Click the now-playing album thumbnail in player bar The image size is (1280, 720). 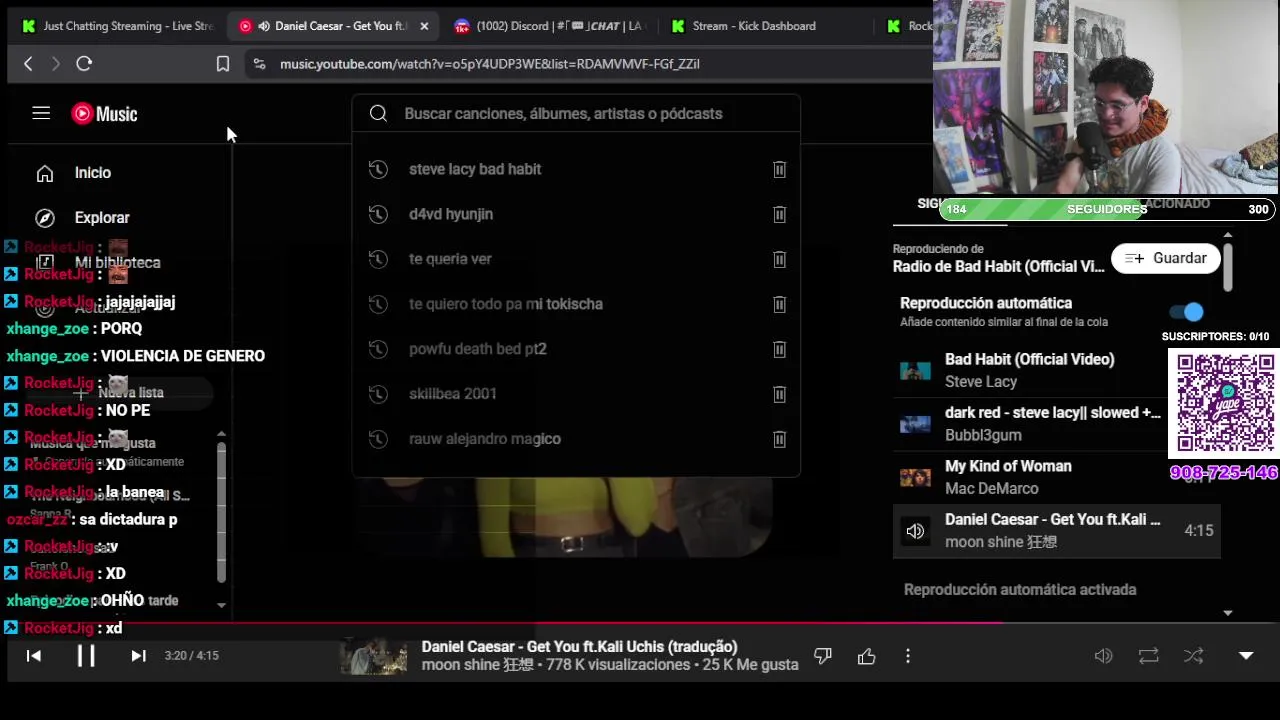click(373, 656)
